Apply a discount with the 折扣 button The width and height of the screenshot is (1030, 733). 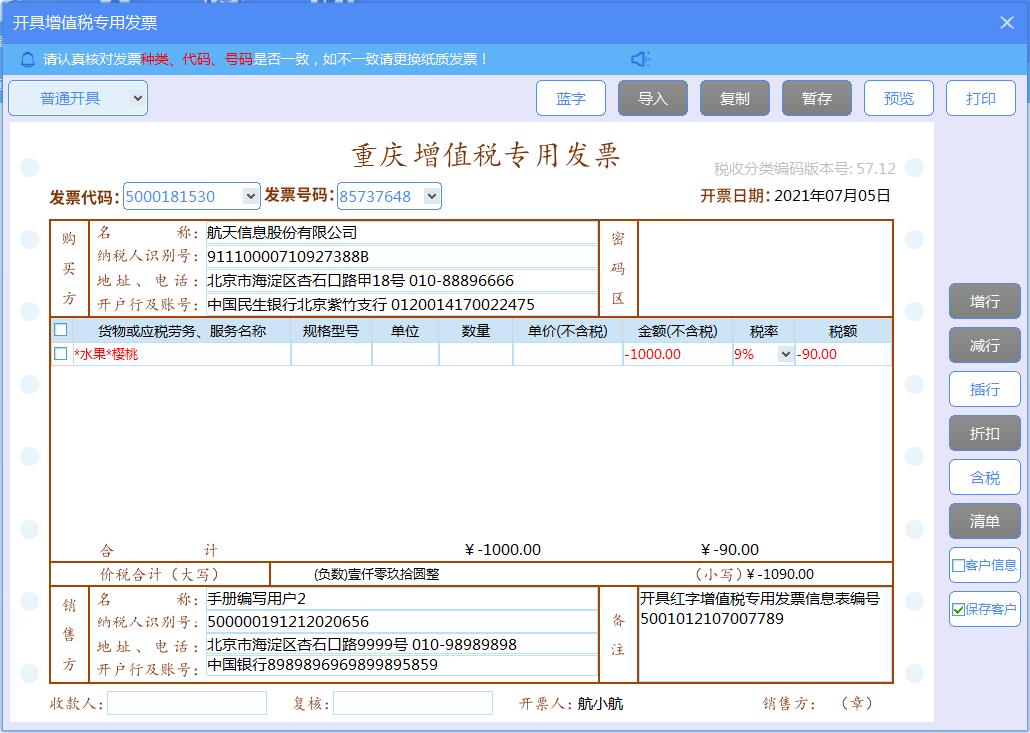(x=984, y=433)
